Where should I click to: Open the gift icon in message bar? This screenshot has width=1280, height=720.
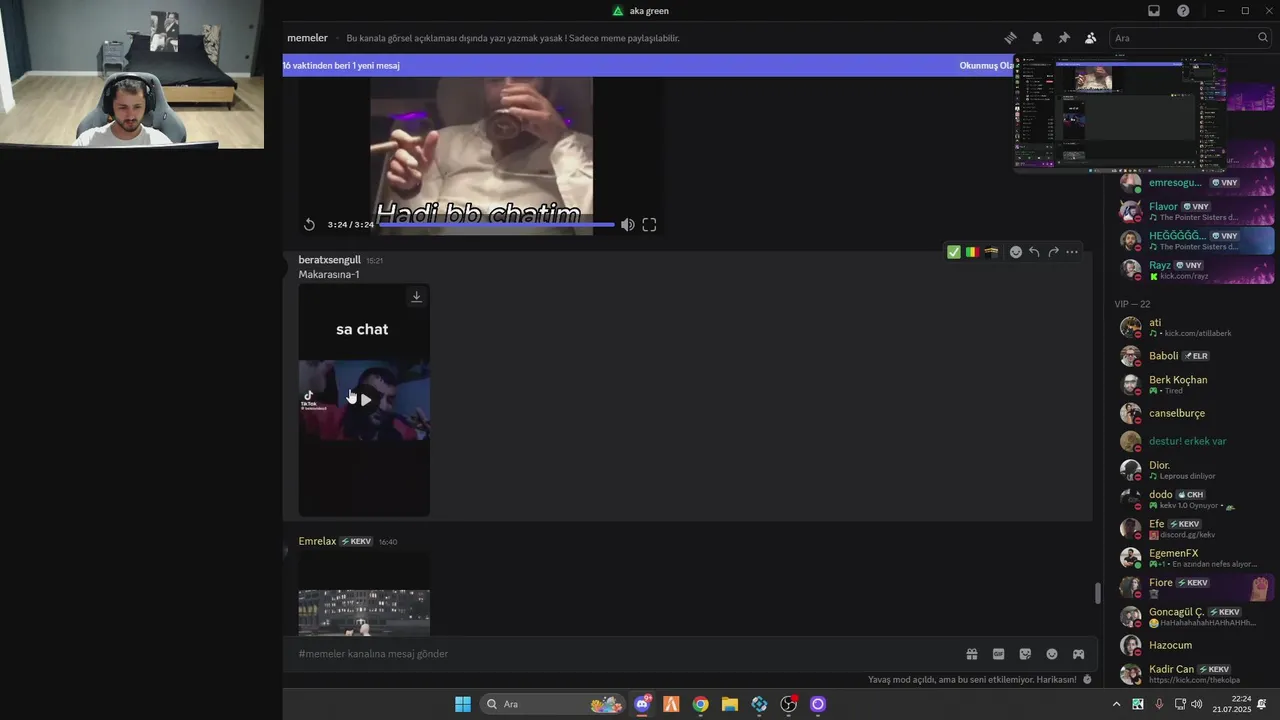tap(971, 654)
